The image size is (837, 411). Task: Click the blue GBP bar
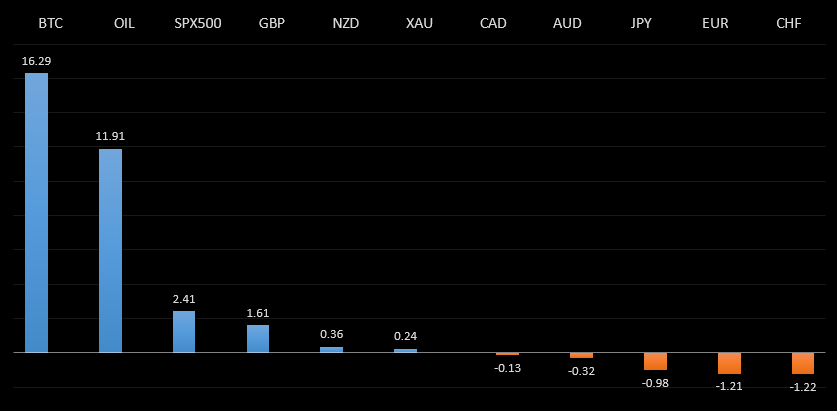coord(258,338)
